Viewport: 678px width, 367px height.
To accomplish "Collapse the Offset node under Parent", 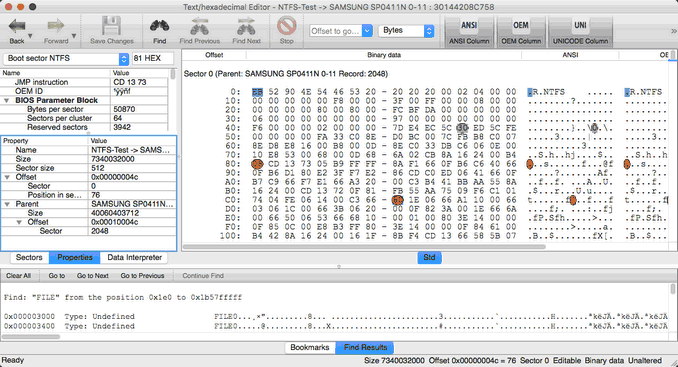I will [19, 222].
